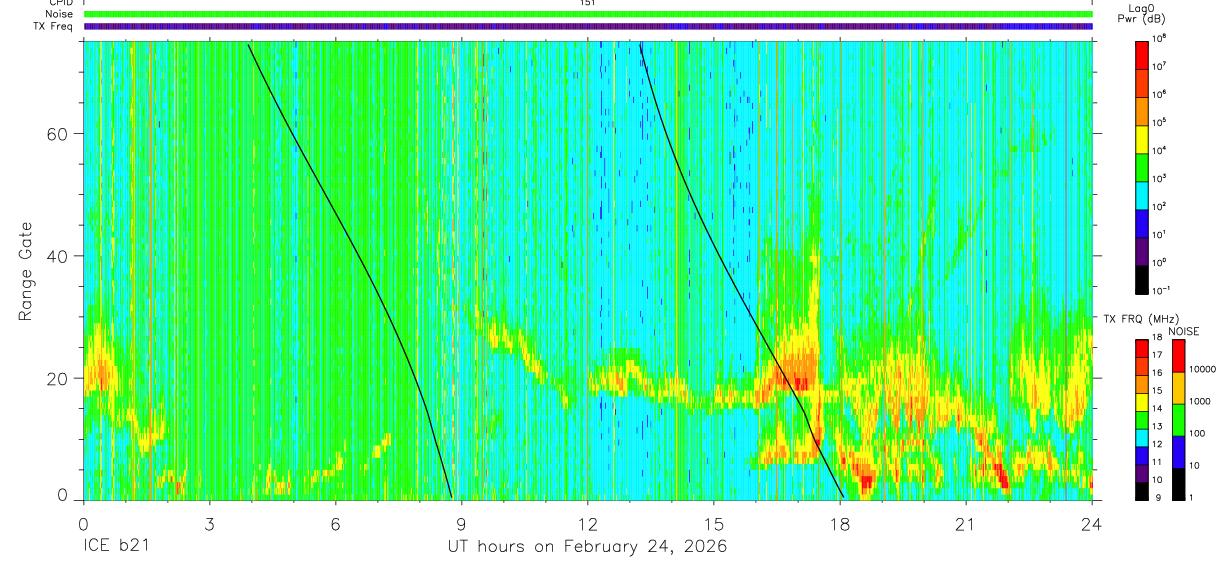
Task: Pick the cyan 12–13 MHz segment of TX FRQ bar
Action: coord(1143,438)
